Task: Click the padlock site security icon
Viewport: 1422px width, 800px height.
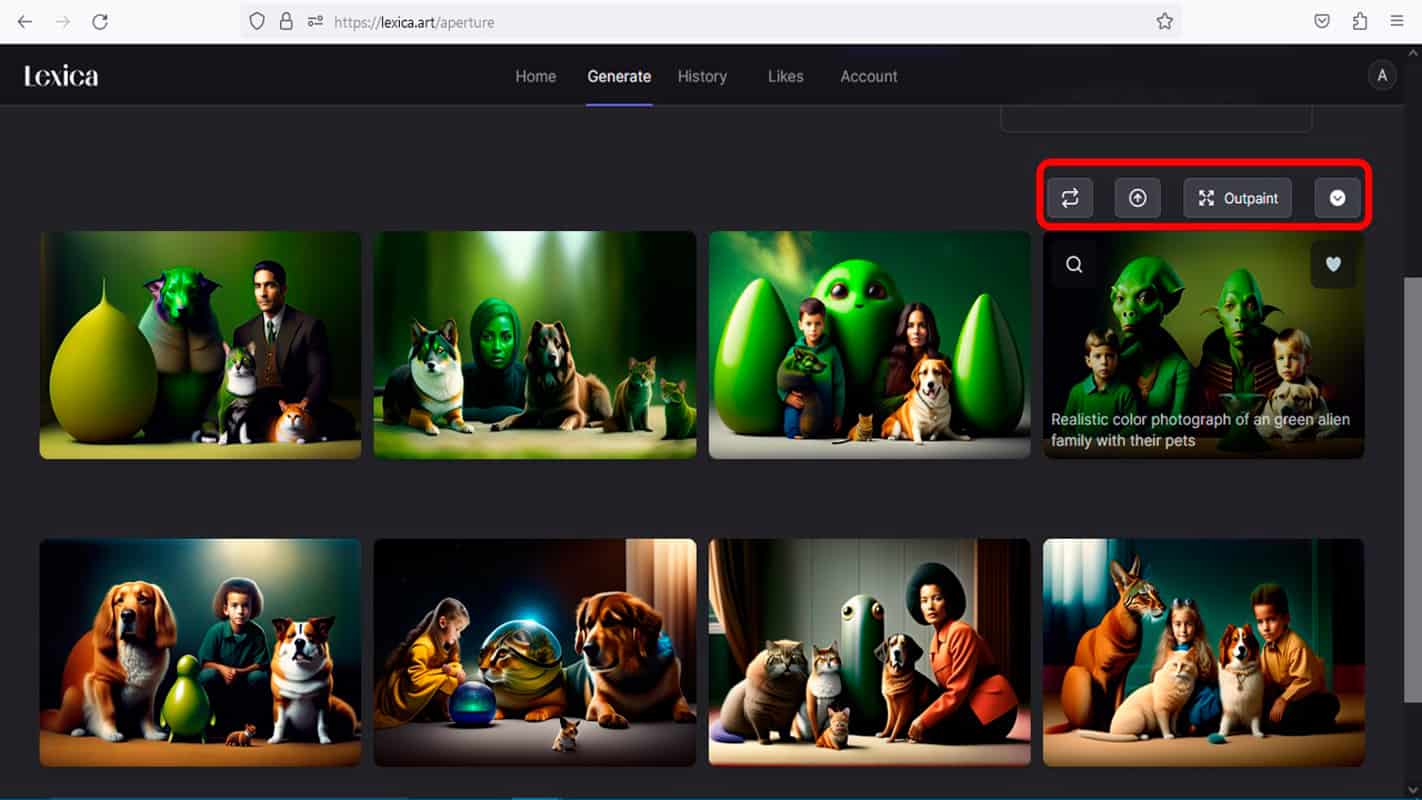Action: tap(286, 21)
